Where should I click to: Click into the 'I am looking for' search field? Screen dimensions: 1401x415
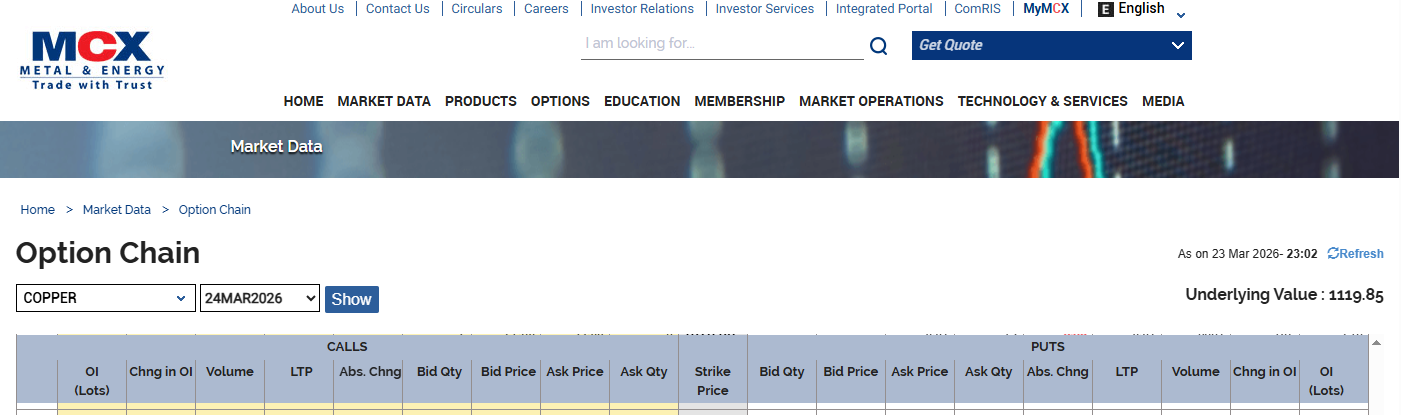tap(721, 44)
